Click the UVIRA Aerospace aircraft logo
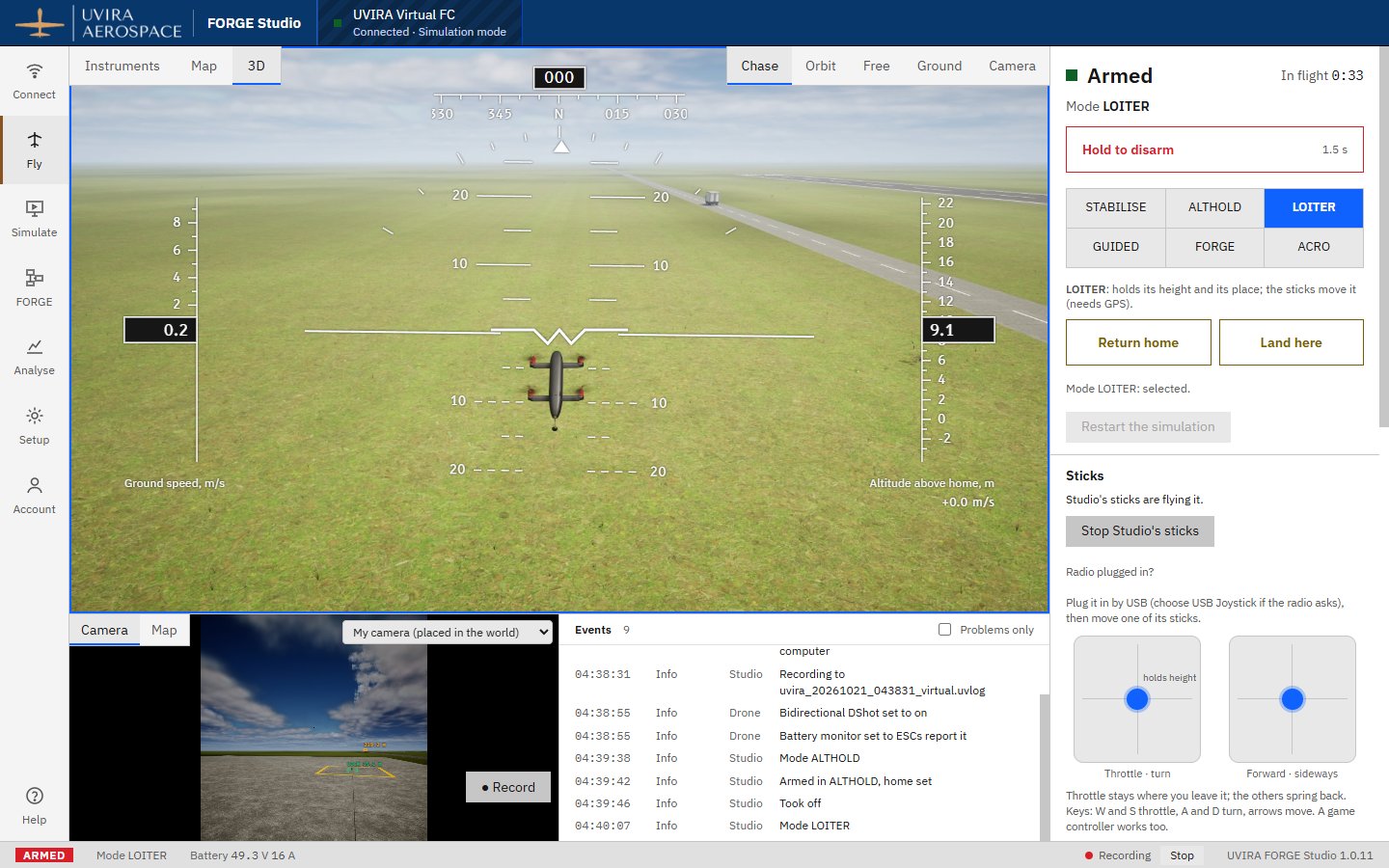This screenshot has width=1389, height=868. coord(39,23)
